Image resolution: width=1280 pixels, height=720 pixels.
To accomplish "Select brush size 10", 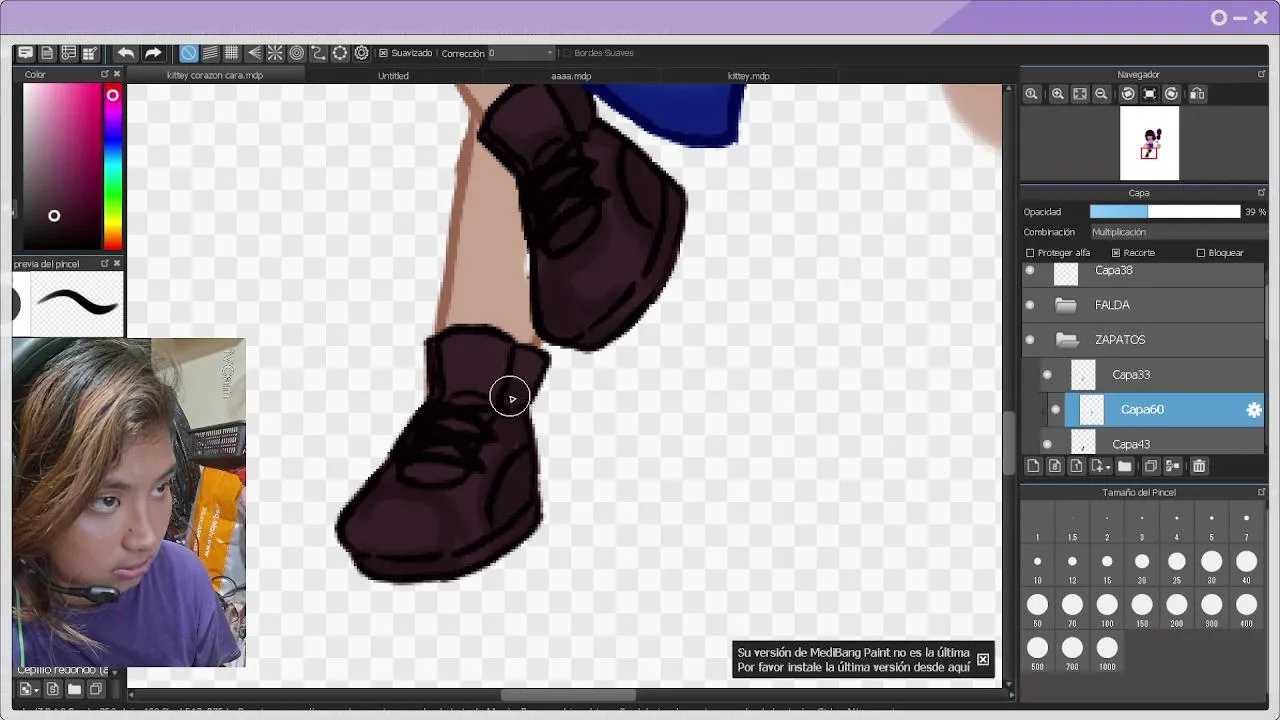I will tap(1038, 568).
